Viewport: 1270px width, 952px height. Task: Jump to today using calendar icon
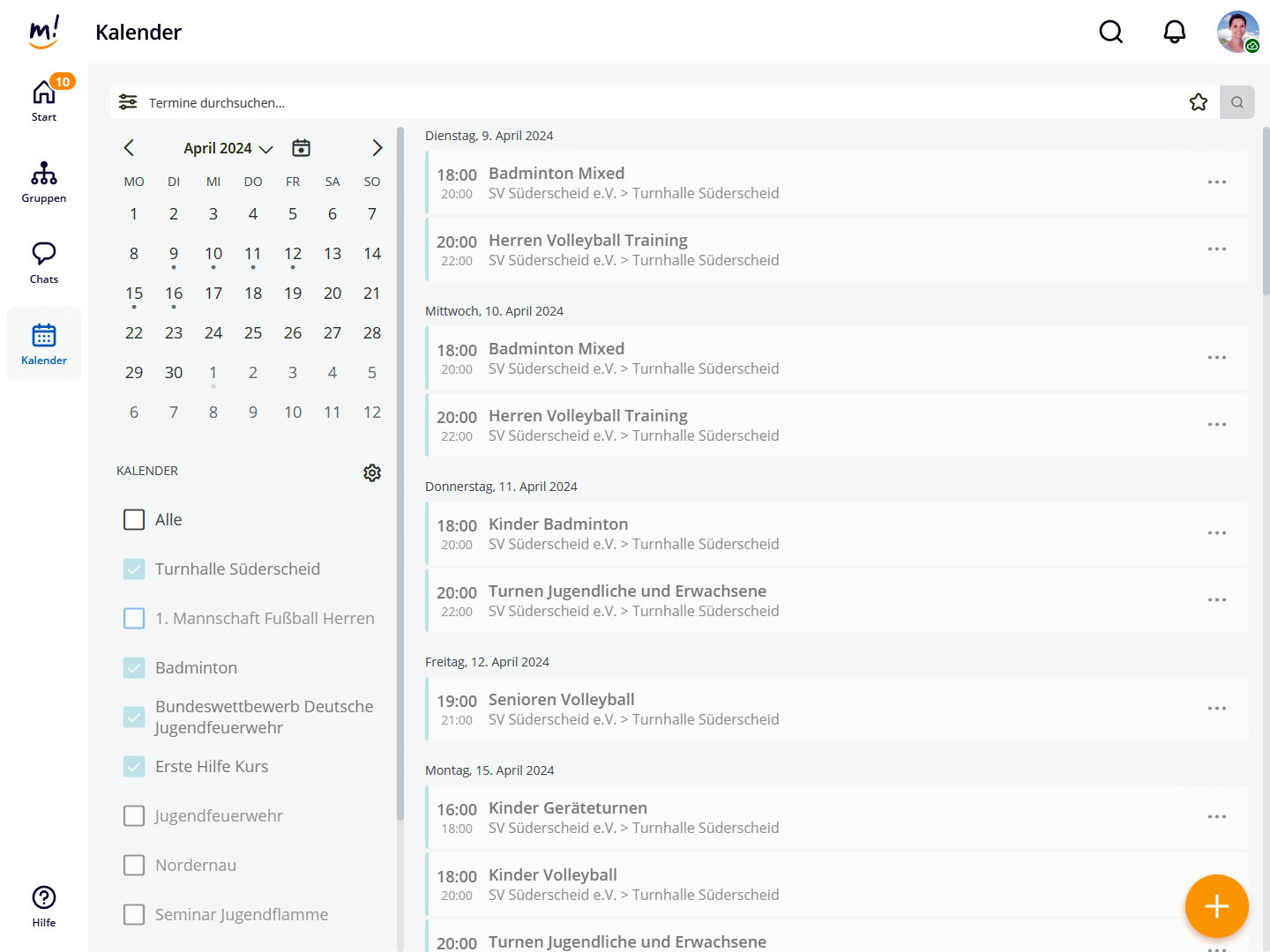pos(301,148)
